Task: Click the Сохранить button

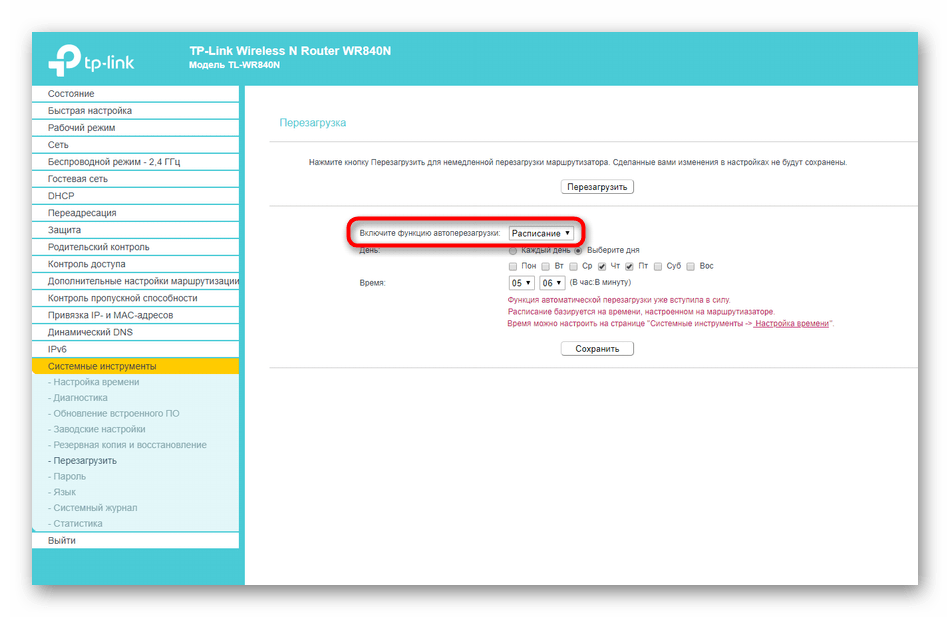Action: [597, 349]
